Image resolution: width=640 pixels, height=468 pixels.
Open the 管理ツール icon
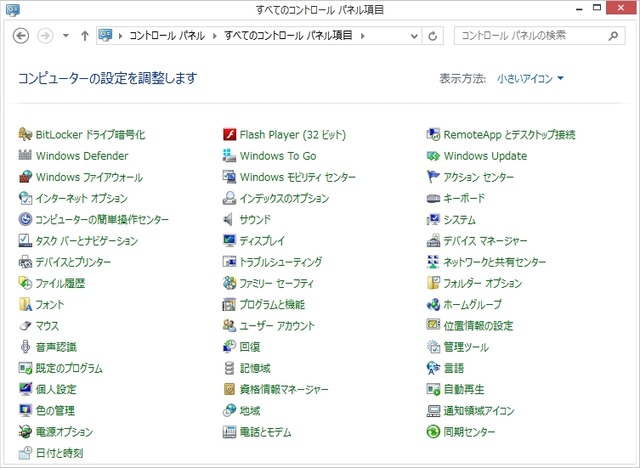(x=433, y=346)
